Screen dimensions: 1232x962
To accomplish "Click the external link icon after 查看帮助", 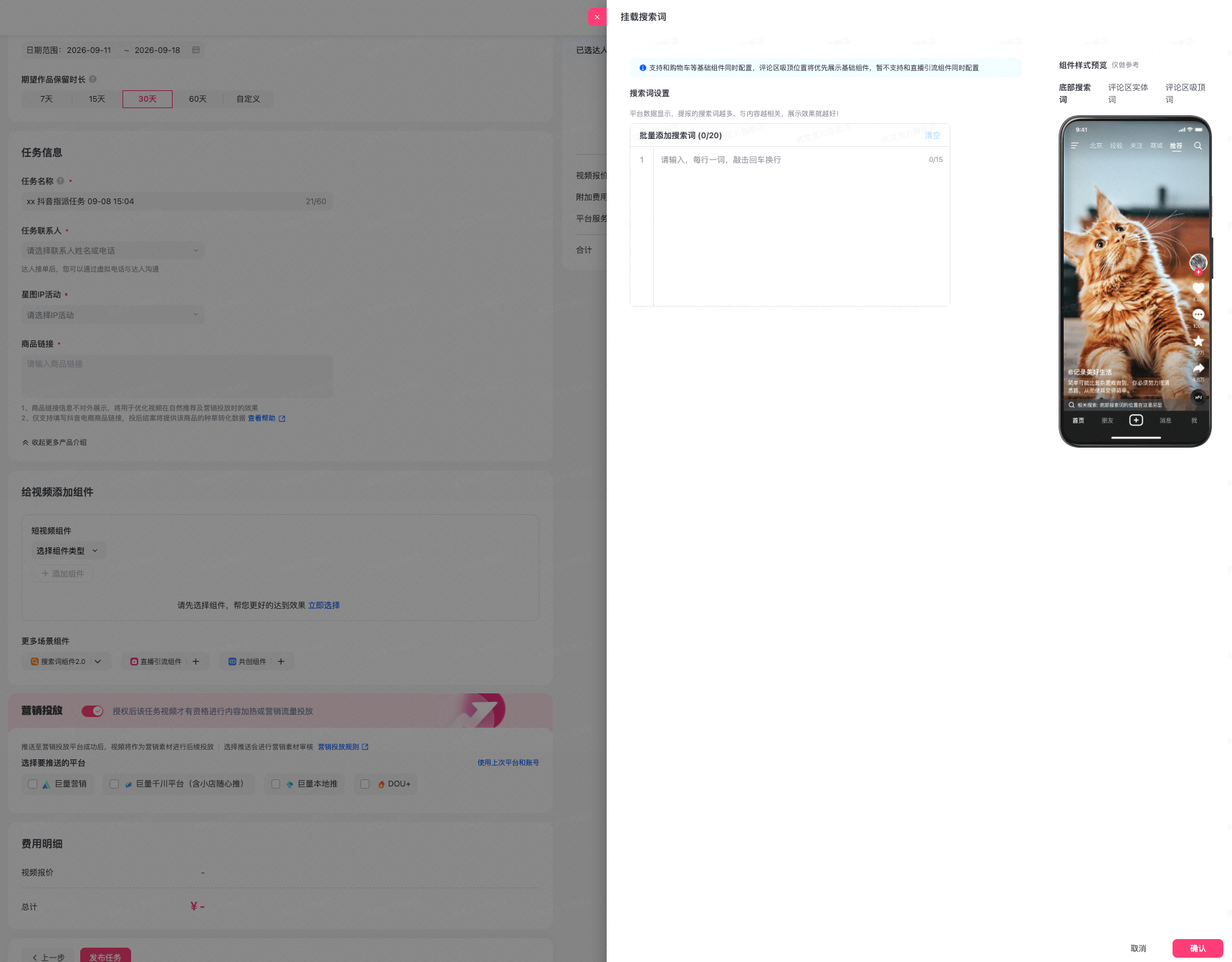I will [x=281, y=418].
